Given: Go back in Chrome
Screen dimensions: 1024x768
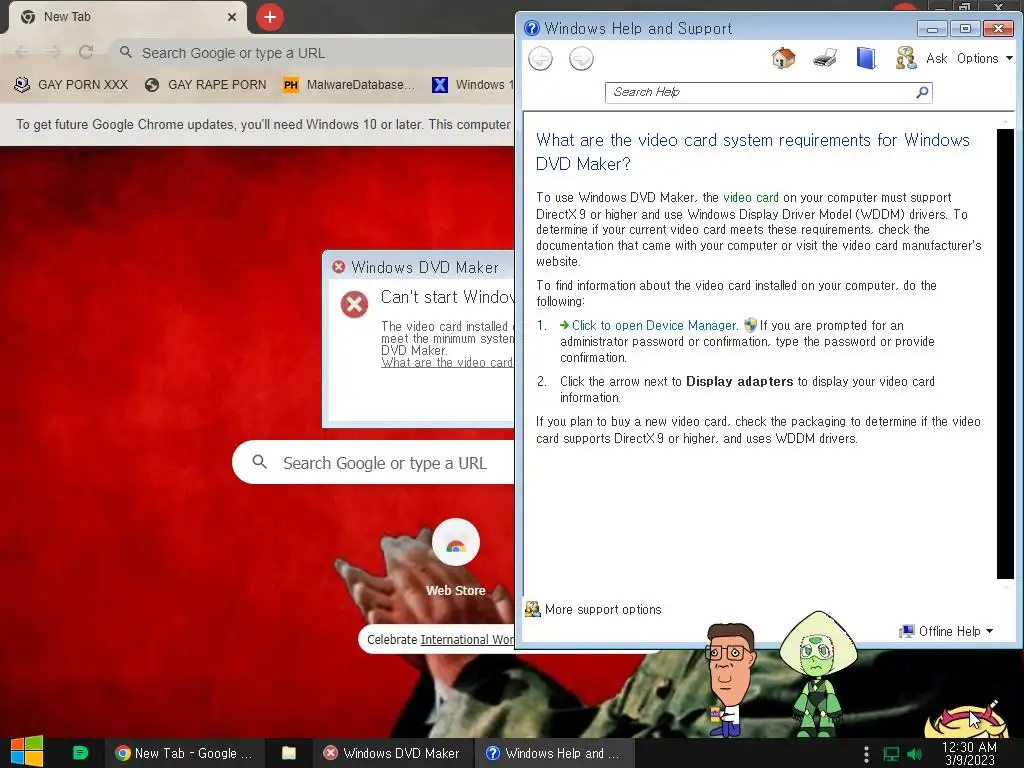Looking at the screenshot, I should pos(22,52).
